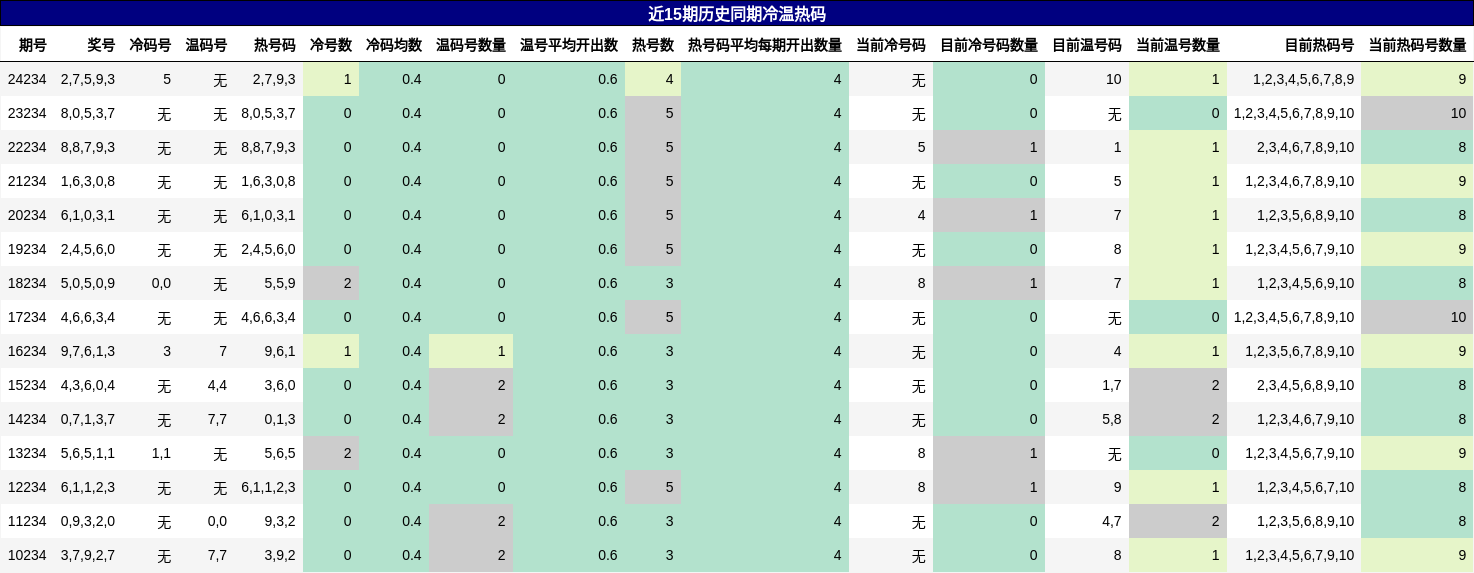Click the 冷码号 column header
This screenshot has height=573, width=1474.
tap(150, 45)
